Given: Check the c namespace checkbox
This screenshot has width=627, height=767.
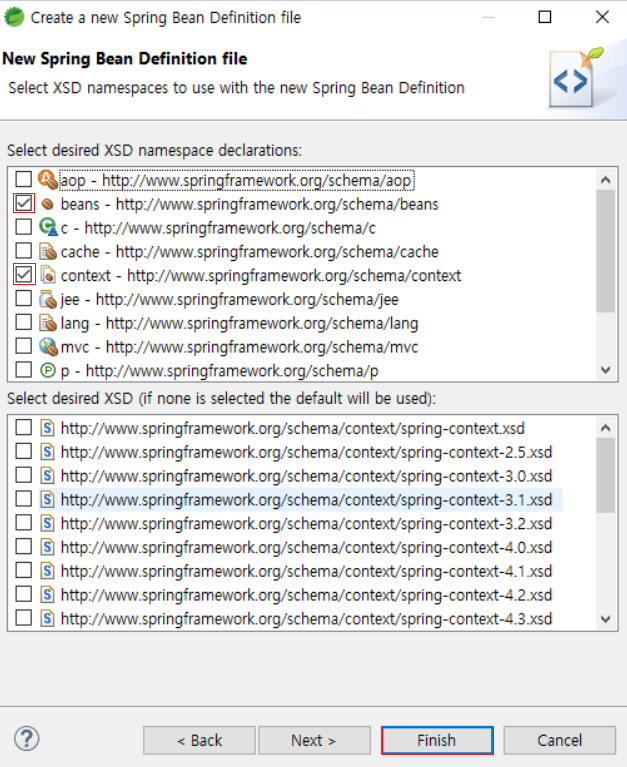Looking at the screenshot, I should [23, 227].
